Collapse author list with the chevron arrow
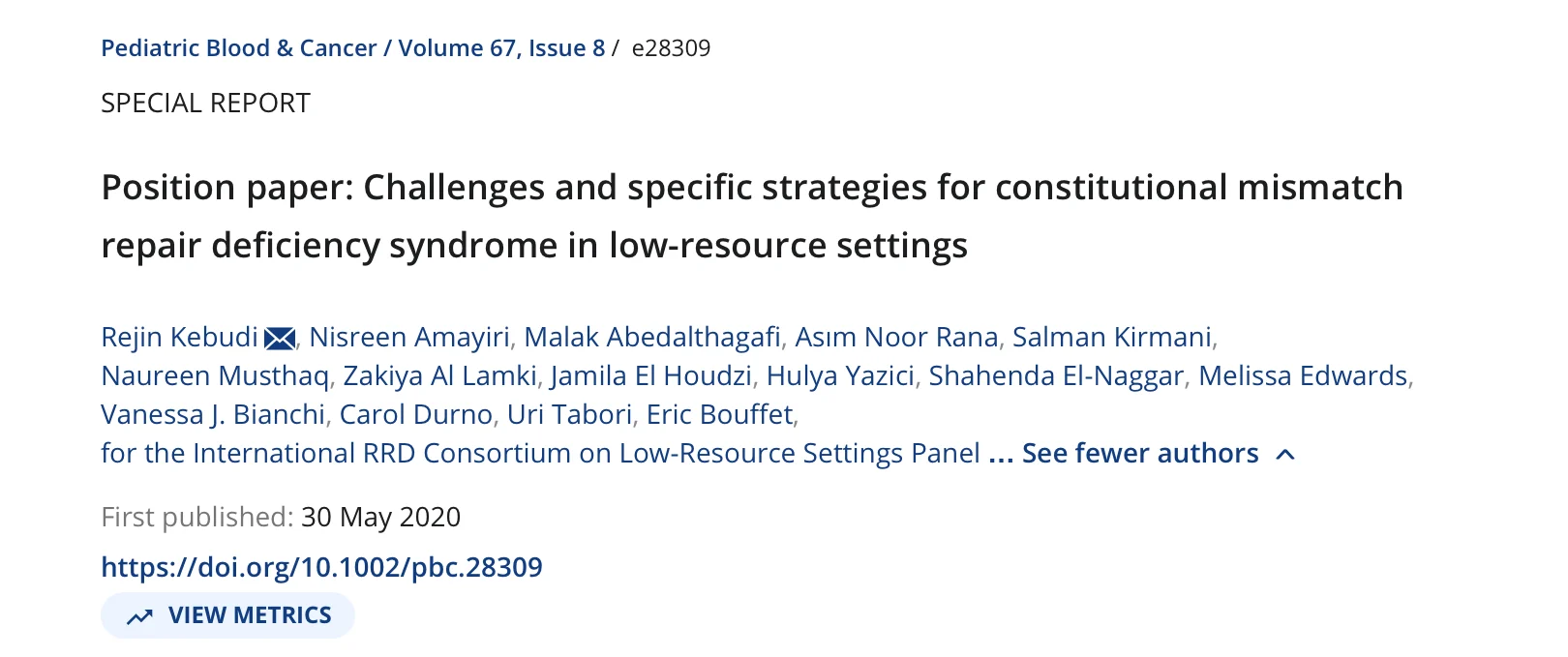The image size is (1568, 657). (x=1285, y=454)
